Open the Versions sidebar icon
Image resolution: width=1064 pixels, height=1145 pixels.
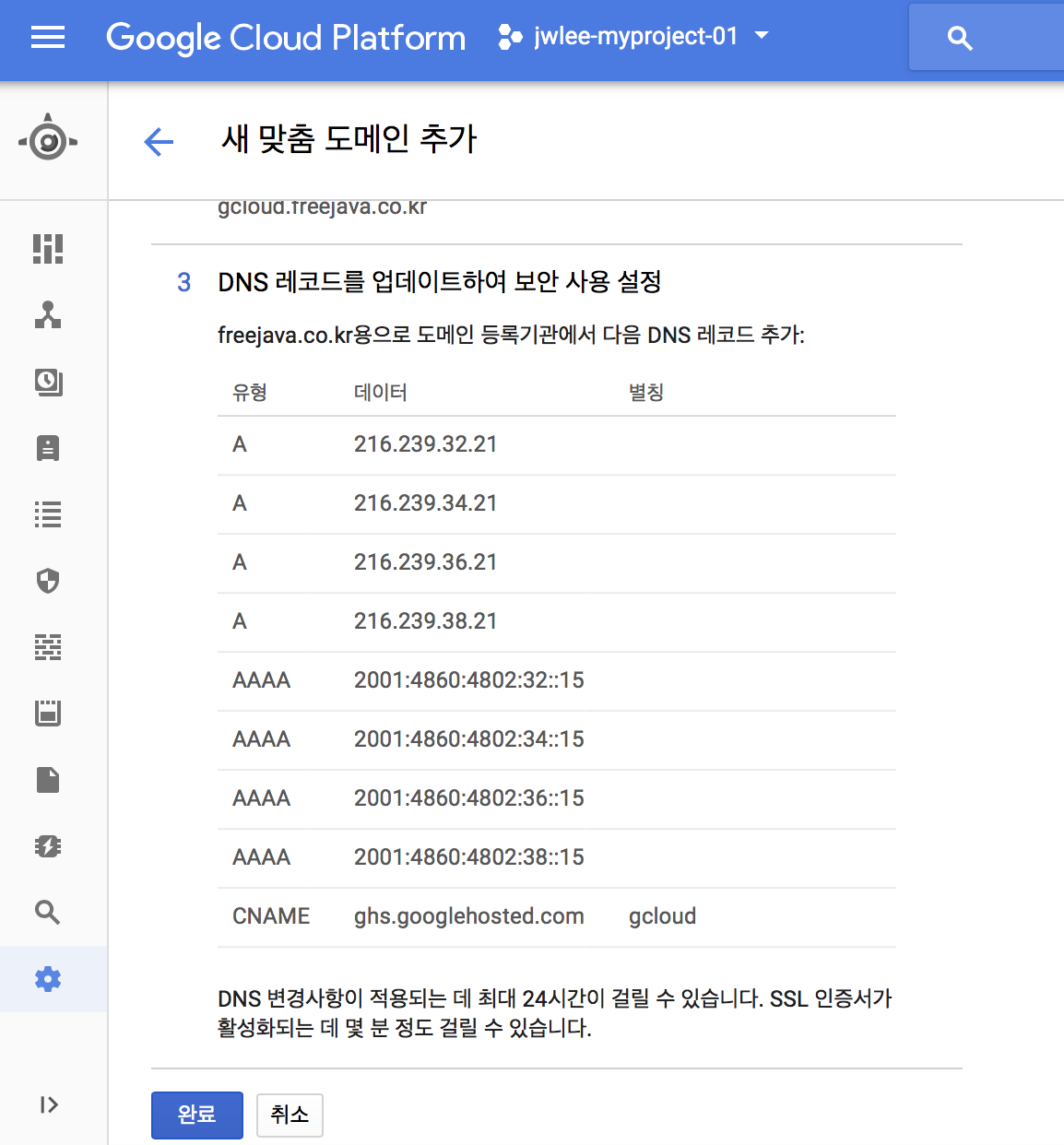click(x=48, y=382)
